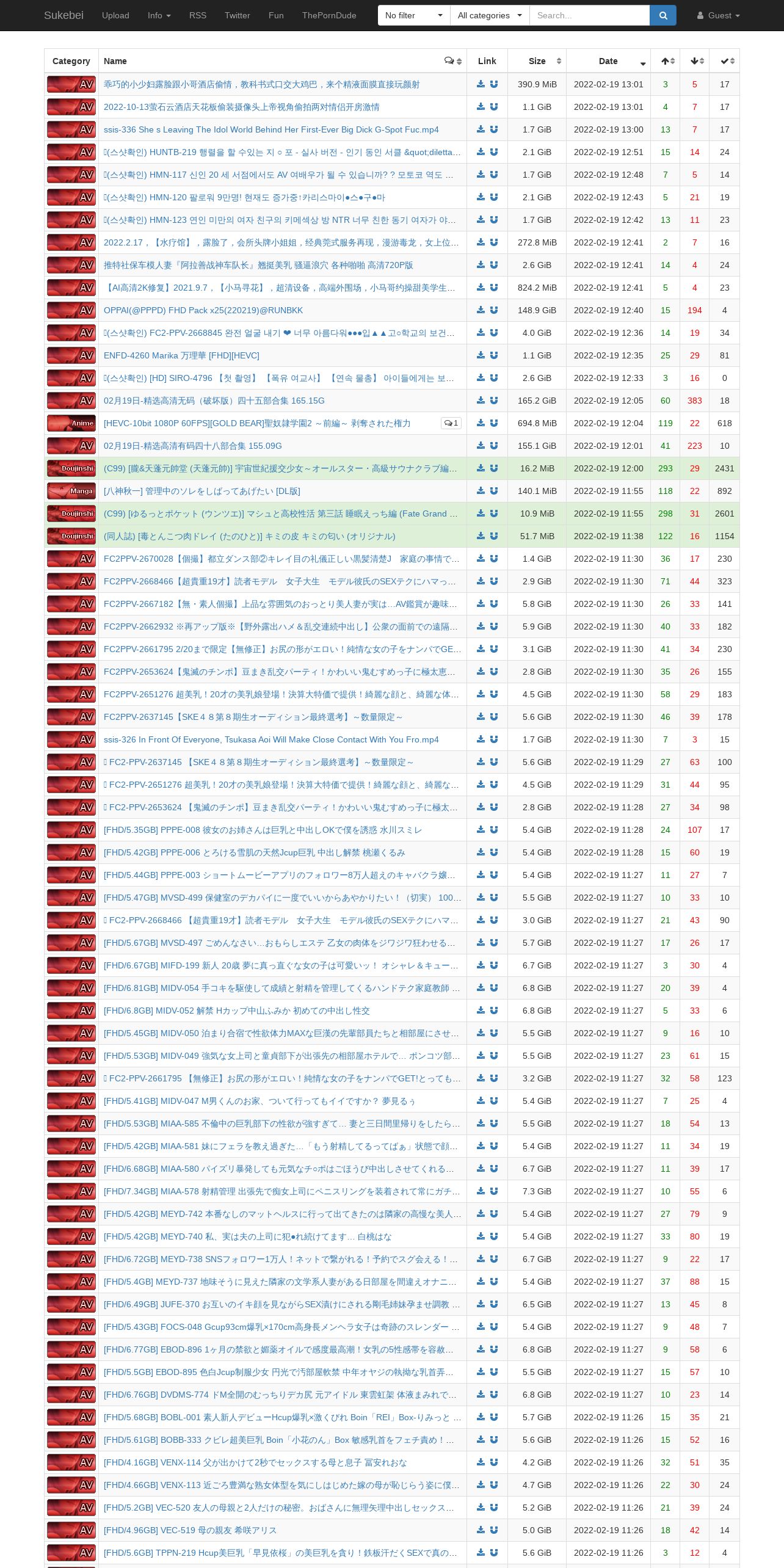Click the Category column header
This screenshot has width=784, height=1568.
[x=71, y=61]
